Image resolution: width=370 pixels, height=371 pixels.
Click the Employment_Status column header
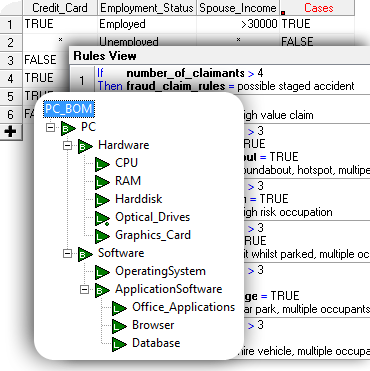pyautogui.click(x=147, y=8)
